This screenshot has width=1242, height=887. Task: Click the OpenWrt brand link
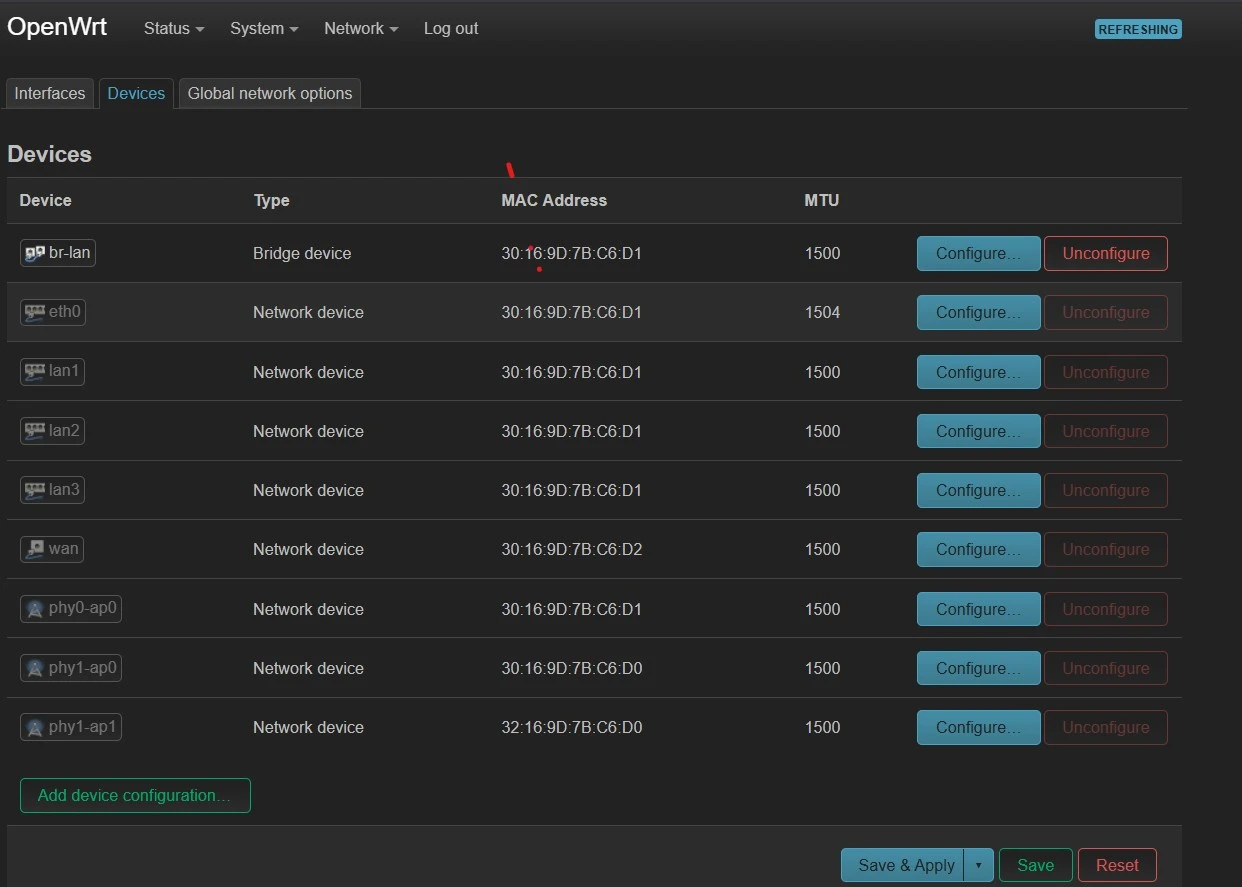(57, 27)
